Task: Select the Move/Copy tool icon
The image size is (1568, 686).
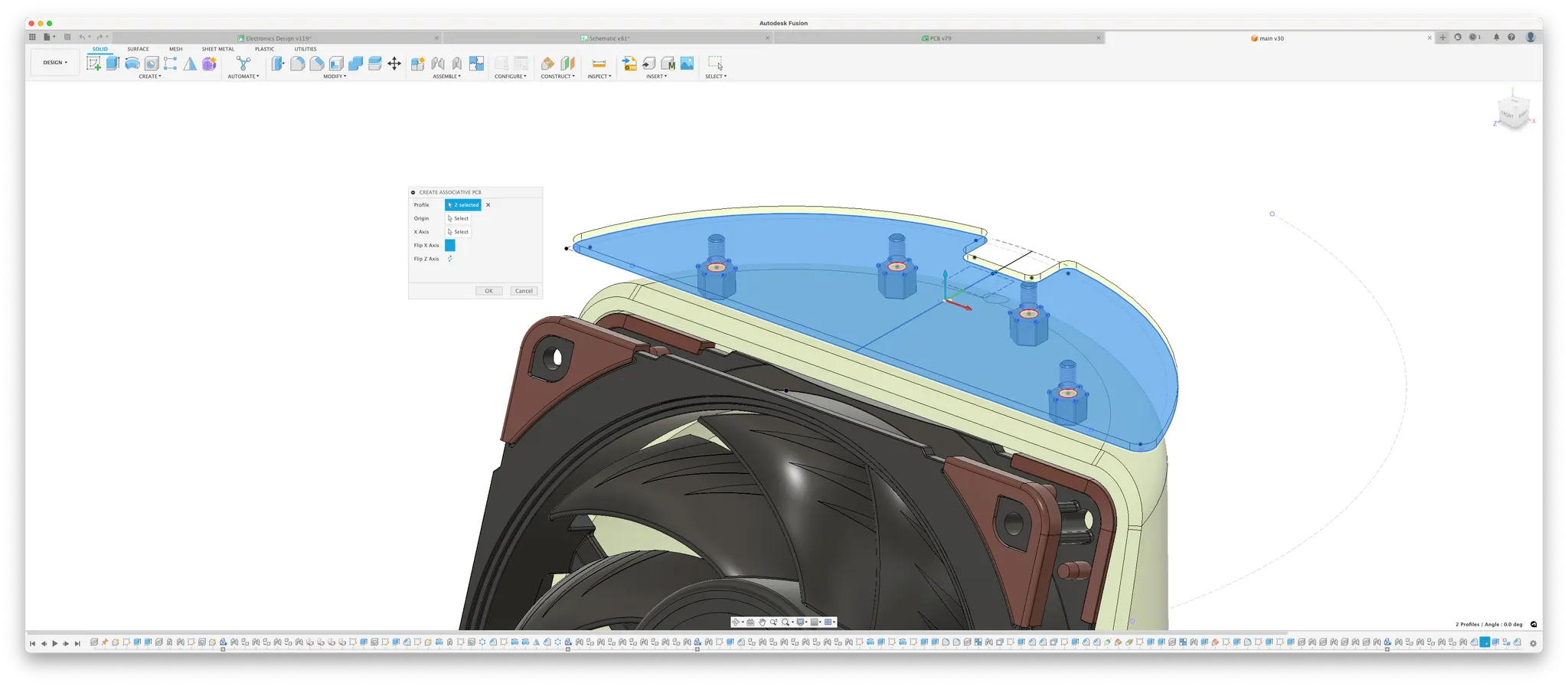Action: coord(394,64)
